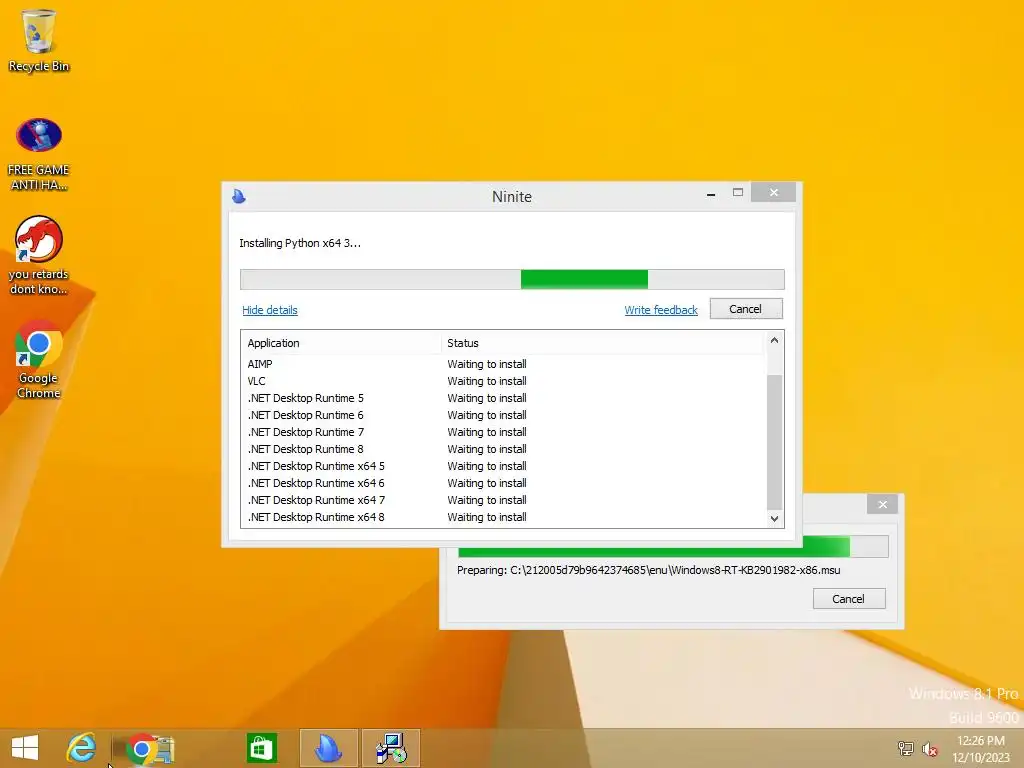Select the .NET Desktop Runtime x64 5 row

[x=503, y=466]
